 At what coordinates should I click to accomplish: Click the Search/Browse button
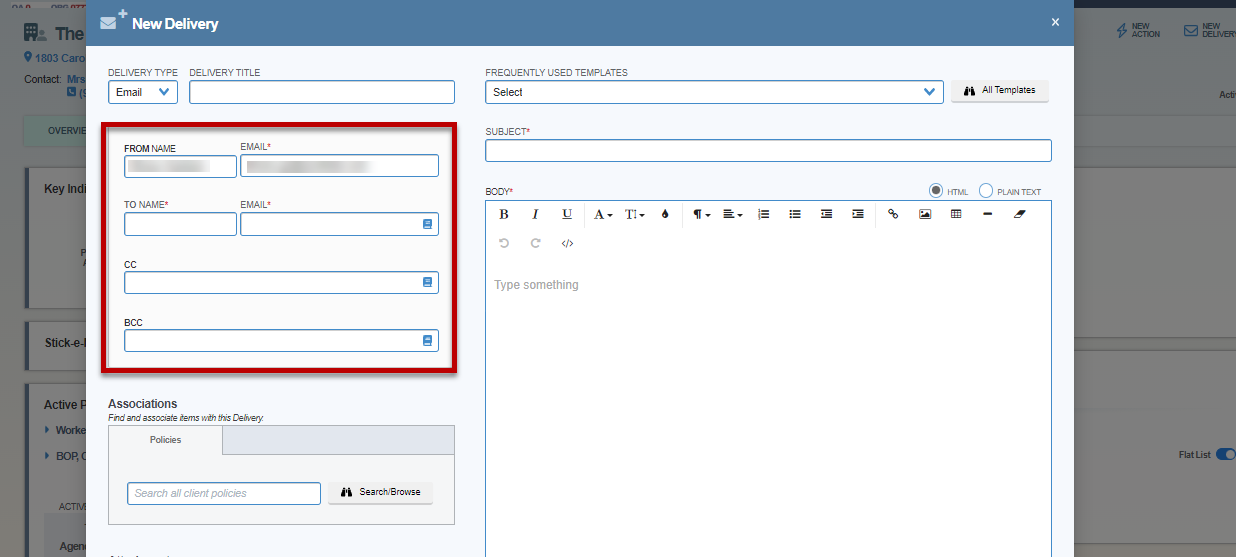380,492
